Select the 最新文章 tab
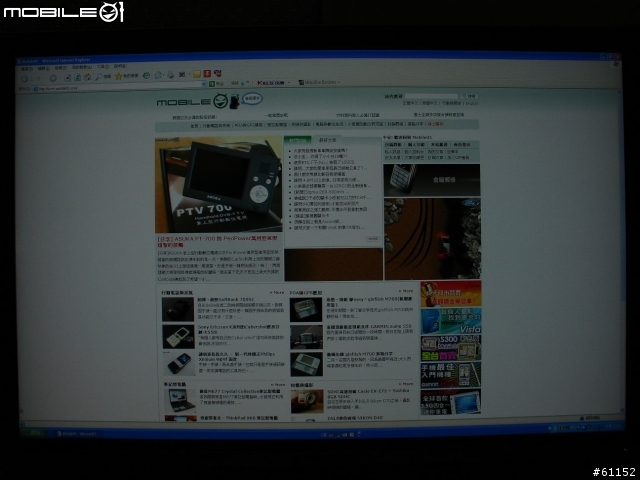Viewport: 640px width, 480px height. [x=327, y=140]
